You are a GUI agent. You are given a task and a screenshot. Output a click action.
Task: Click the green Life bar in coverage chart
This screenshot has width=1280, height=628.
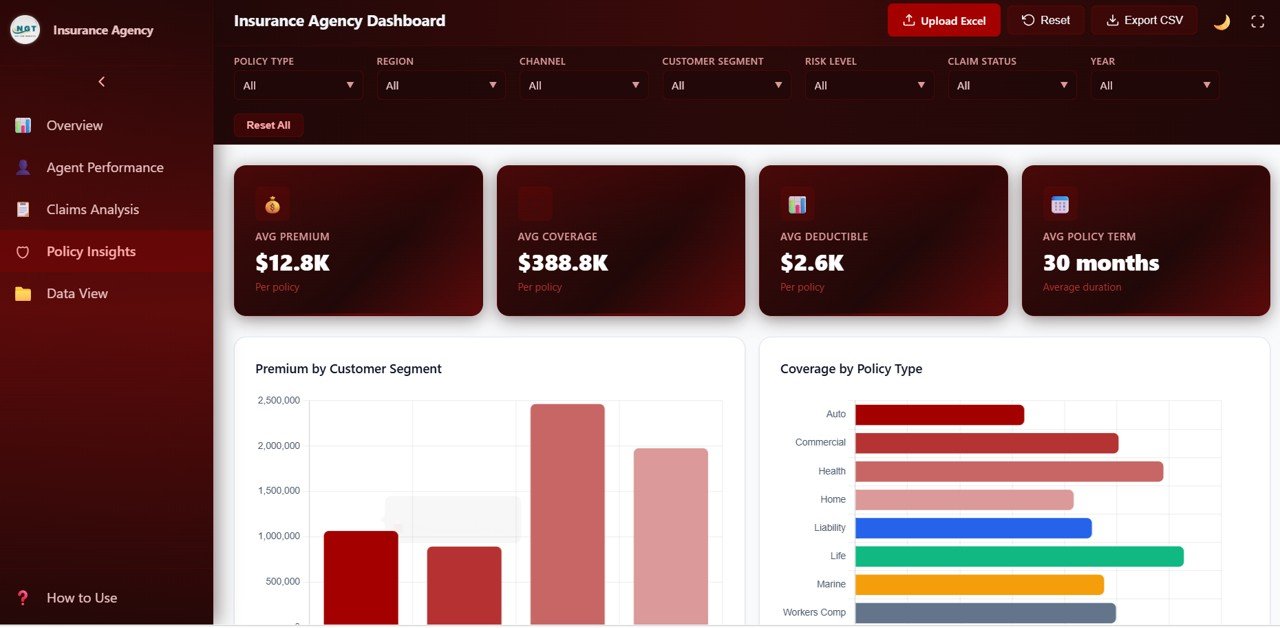tap(1019, 556)
